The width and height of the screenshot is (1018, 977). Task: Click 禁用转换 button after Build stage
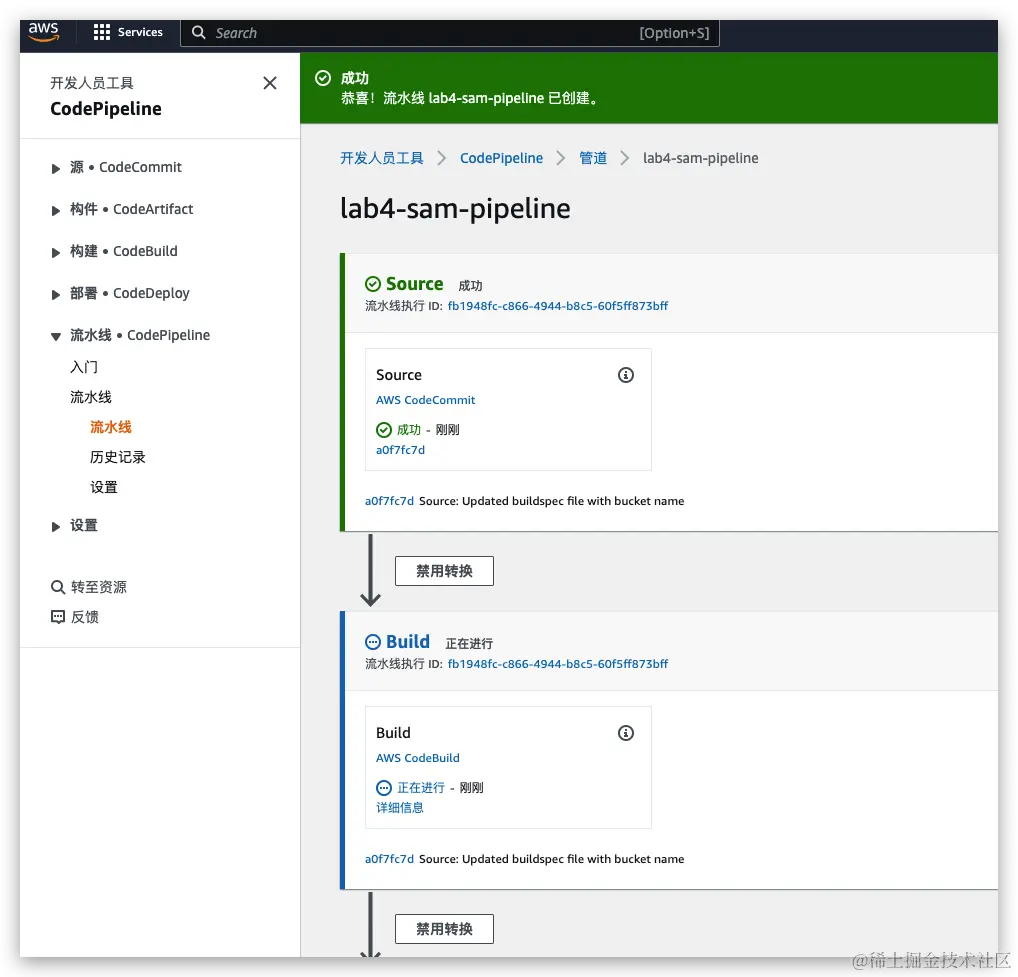(x=444, y=929)
